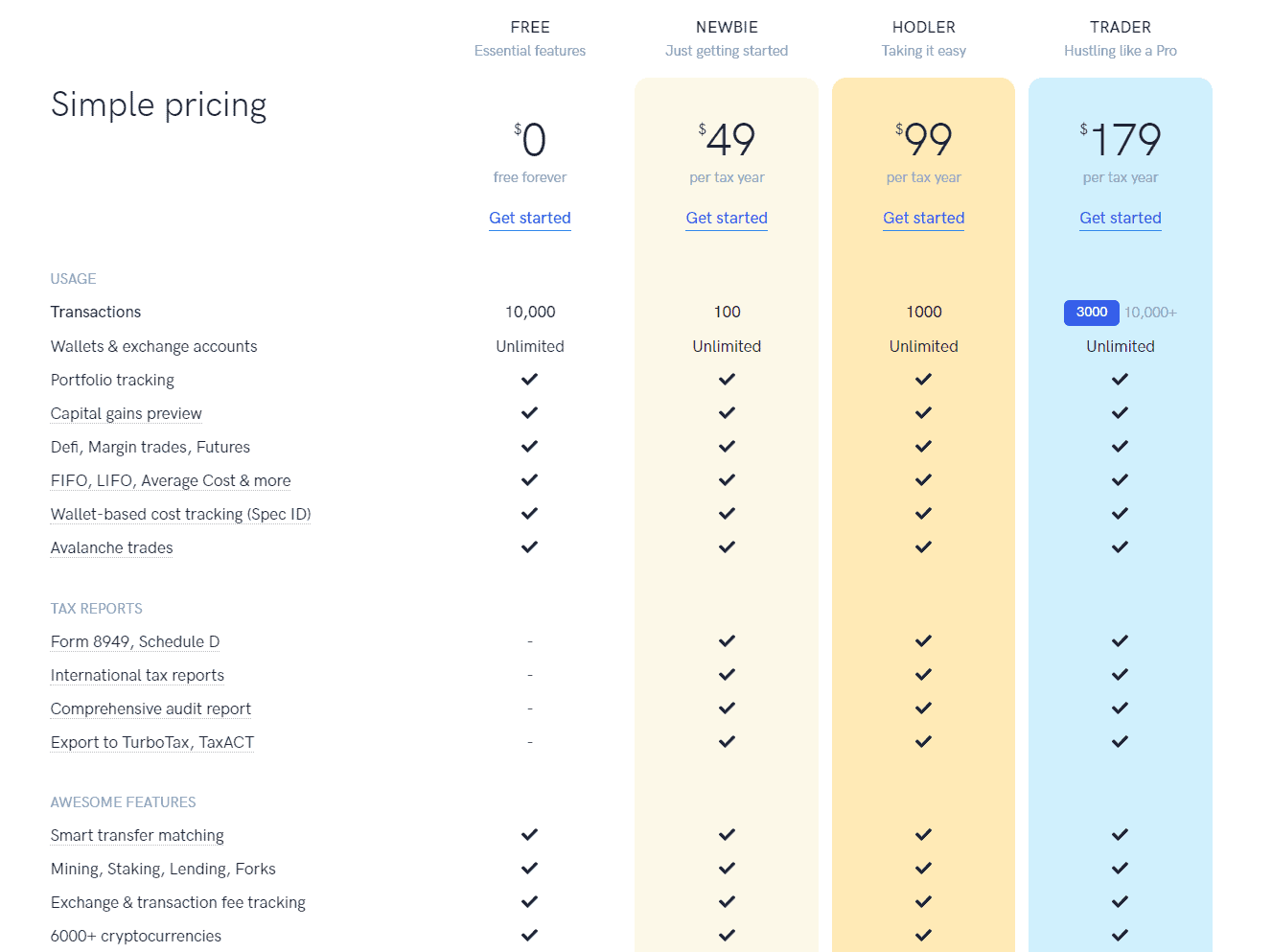Click the Capital gains checkmark under NEWBIE

coord(727,412)
